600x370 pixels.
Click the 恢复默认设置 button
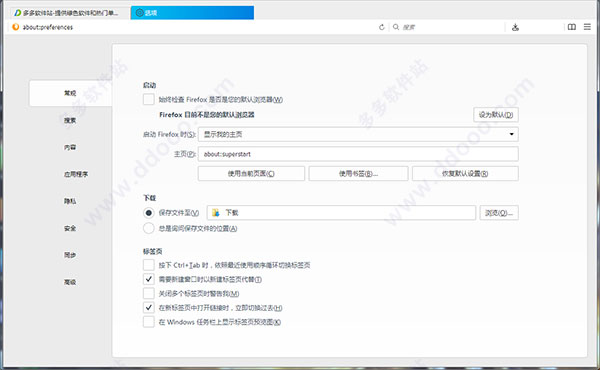[465, 173]
